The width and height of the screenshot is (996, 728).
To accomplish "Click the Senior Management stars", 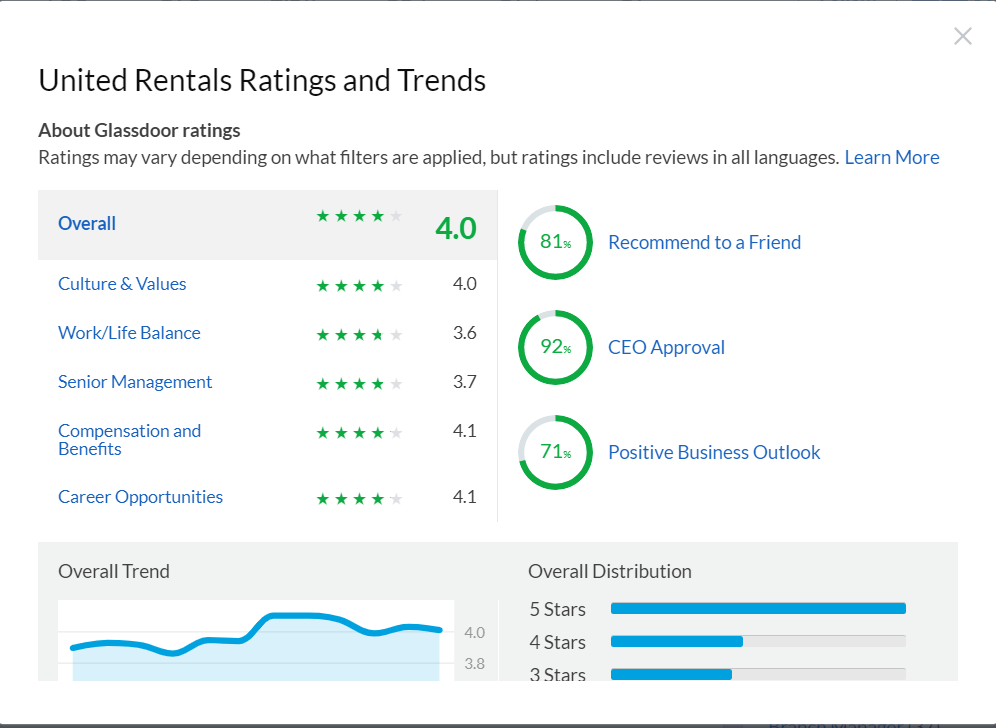I will coord(360,384).
